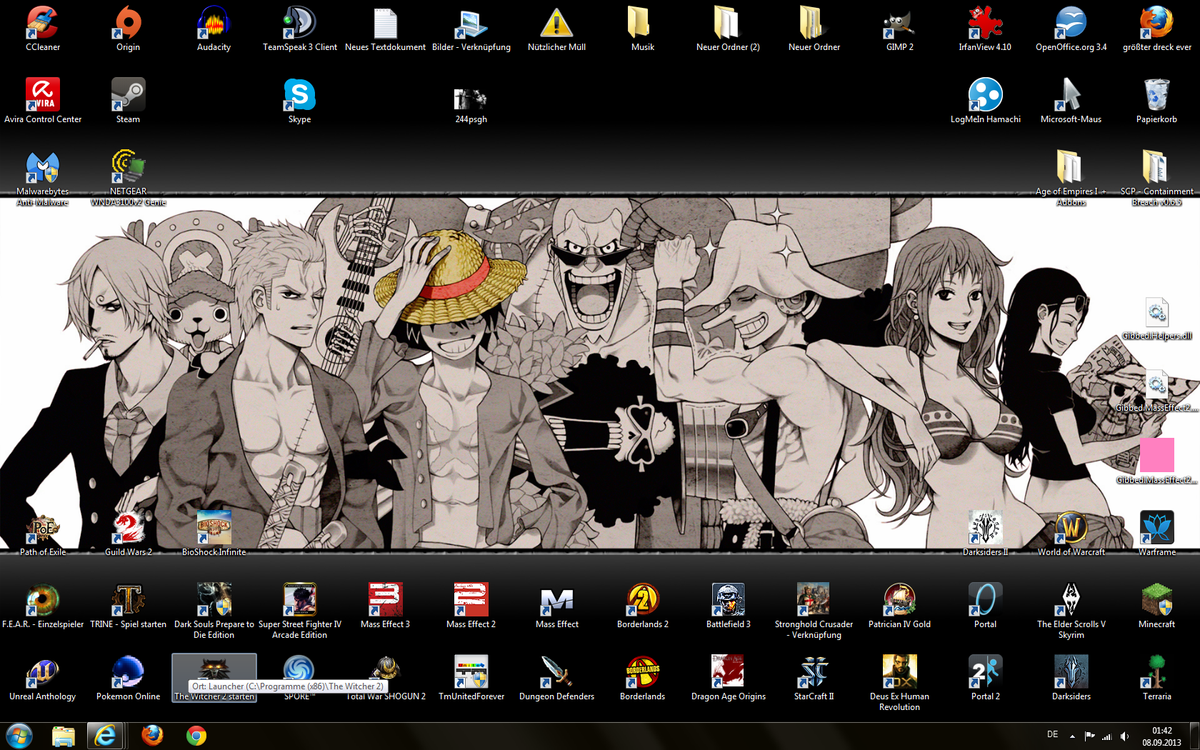The height and width of the screenshot is (750, 1200).
Task: Select the StarCraft II icon
Action: (x=814, y=671)
